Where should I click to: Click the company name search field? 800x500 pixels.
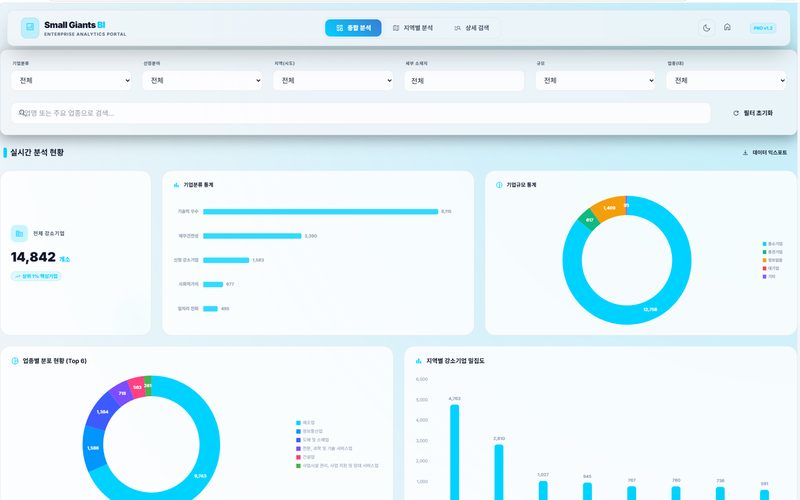pos(361,113)
